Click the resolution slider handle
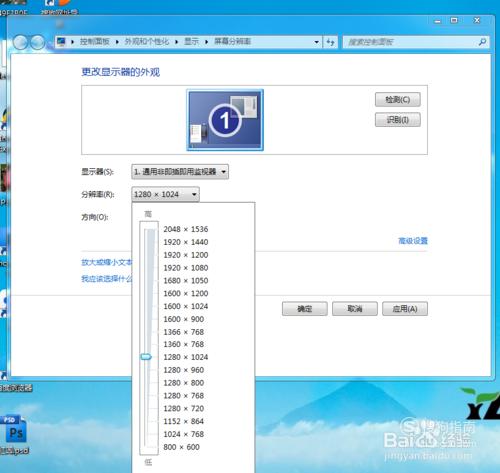500x473 pixels. 146,357
